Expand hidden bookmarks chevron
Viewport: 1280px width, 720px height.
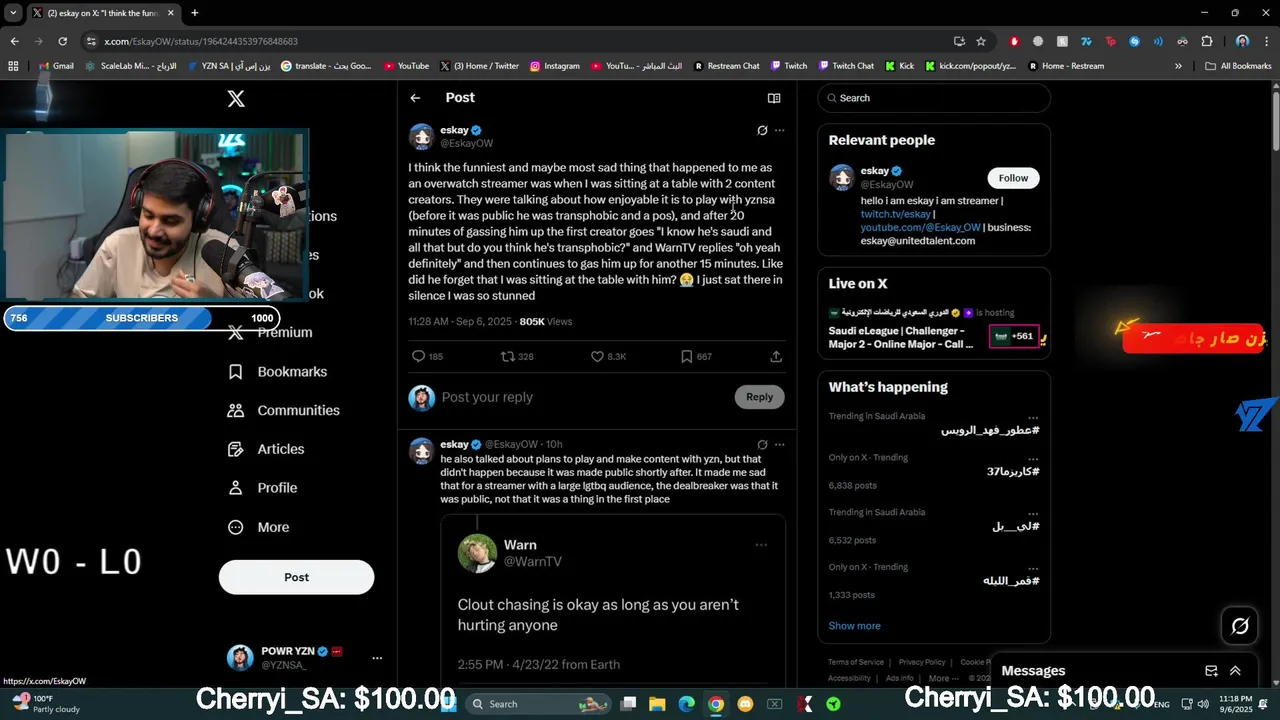(1178, 66)
